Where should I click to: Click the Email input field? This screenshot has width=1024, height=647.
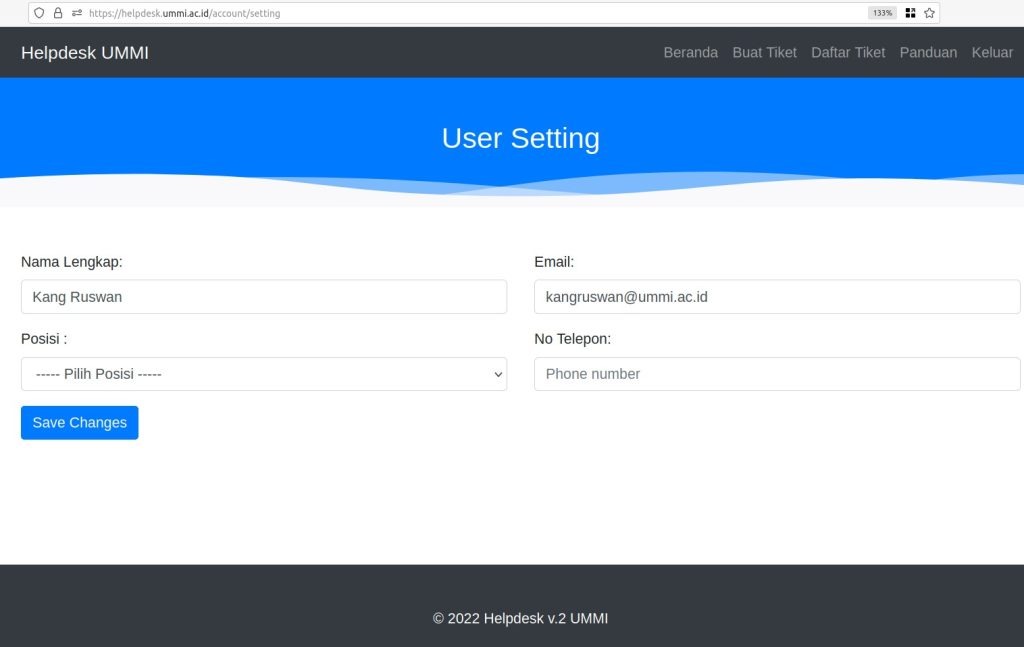click(x=777, y=297)
